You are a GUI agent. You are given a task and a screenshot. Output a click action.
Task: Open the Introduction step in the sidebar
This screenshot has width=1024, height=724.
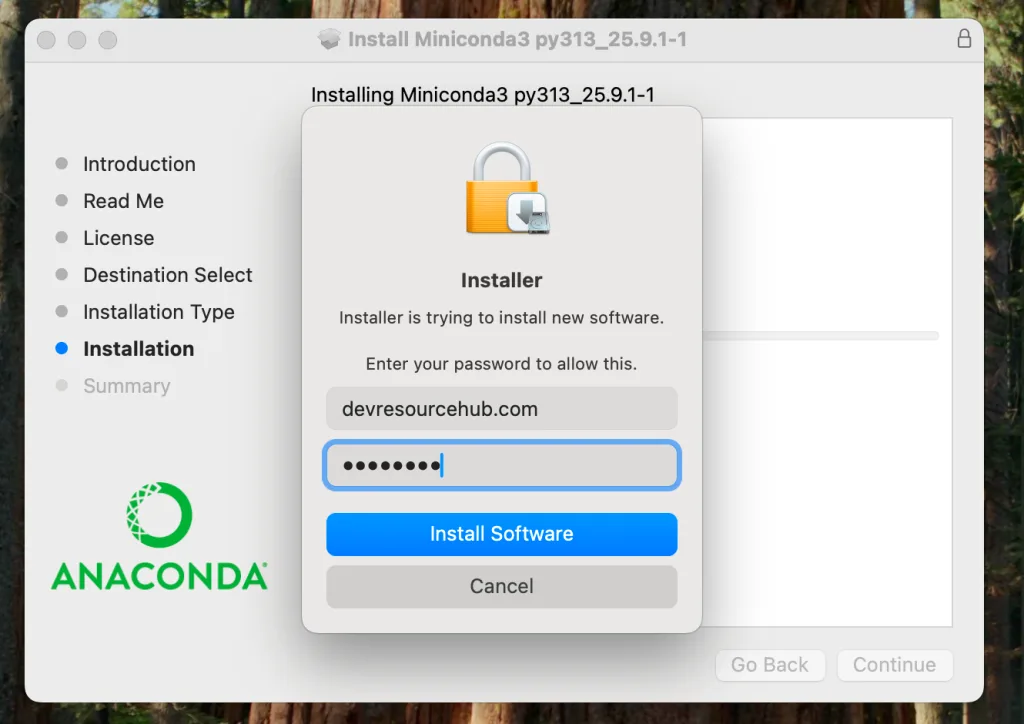(x=139, y=164)
